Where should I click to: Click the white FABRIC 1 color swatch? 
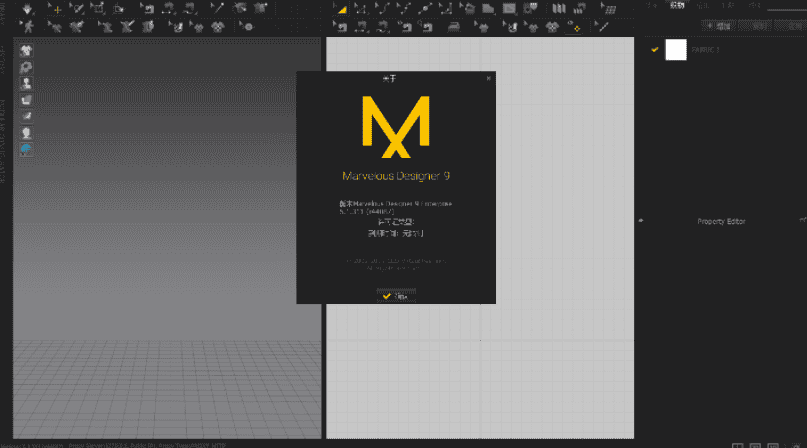(x=676, y=49)
